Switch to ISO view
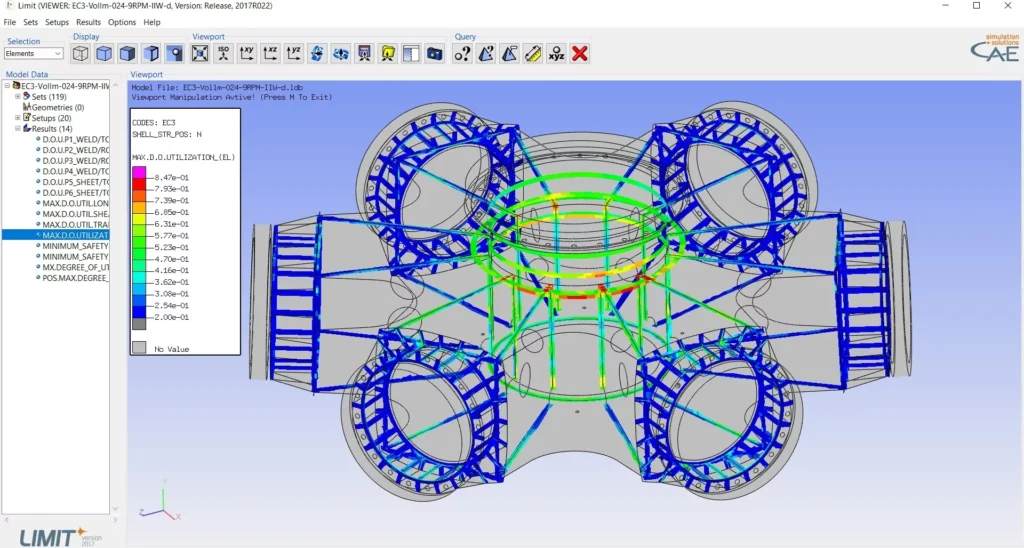 tap(223, 54)
